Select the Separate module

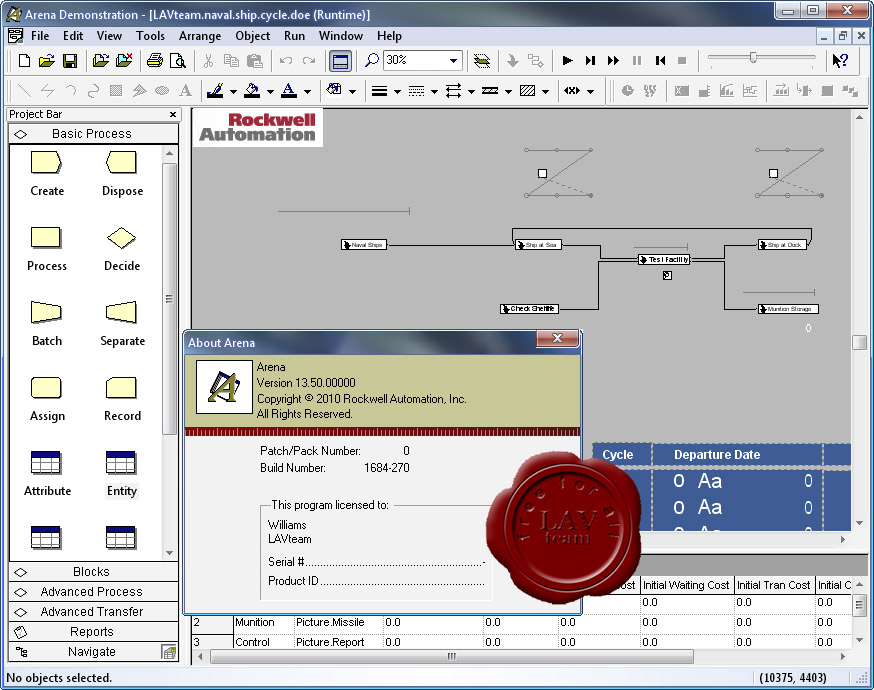pos(122,323)
